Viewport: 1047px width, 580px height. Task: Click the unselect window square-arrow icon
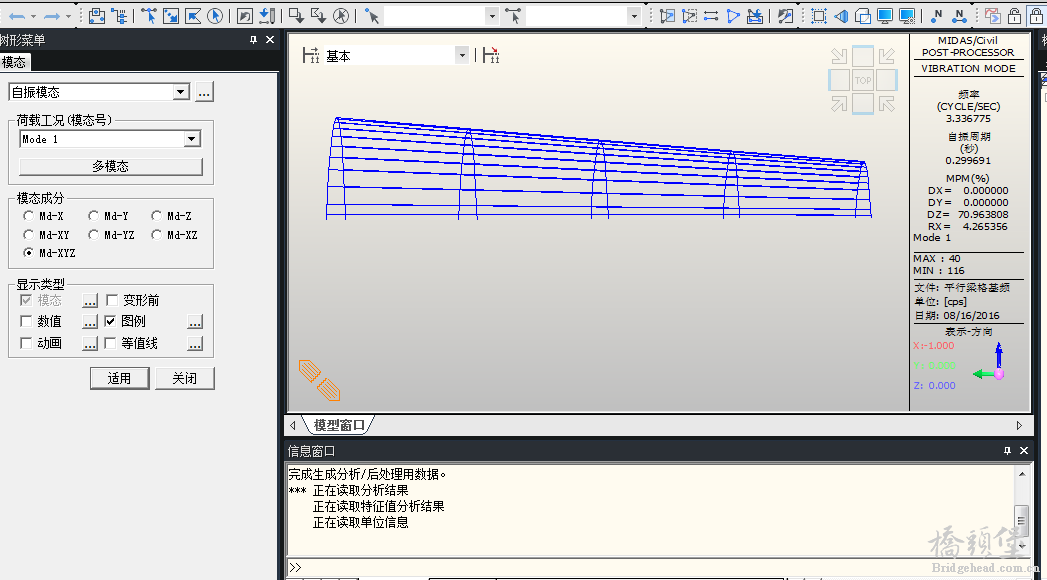[x=296, y=16]
